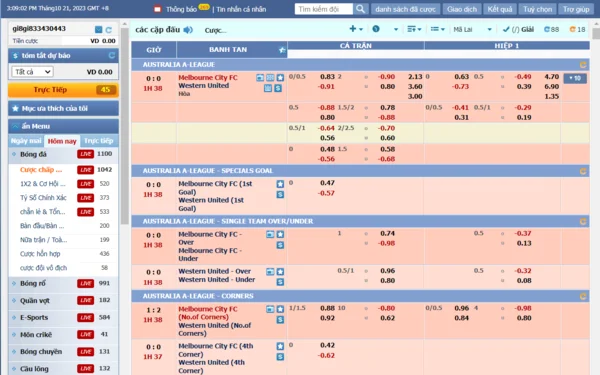Click the search magnifier icon in top bar
This screenshot has height=375, width=600.
(360, 9)
